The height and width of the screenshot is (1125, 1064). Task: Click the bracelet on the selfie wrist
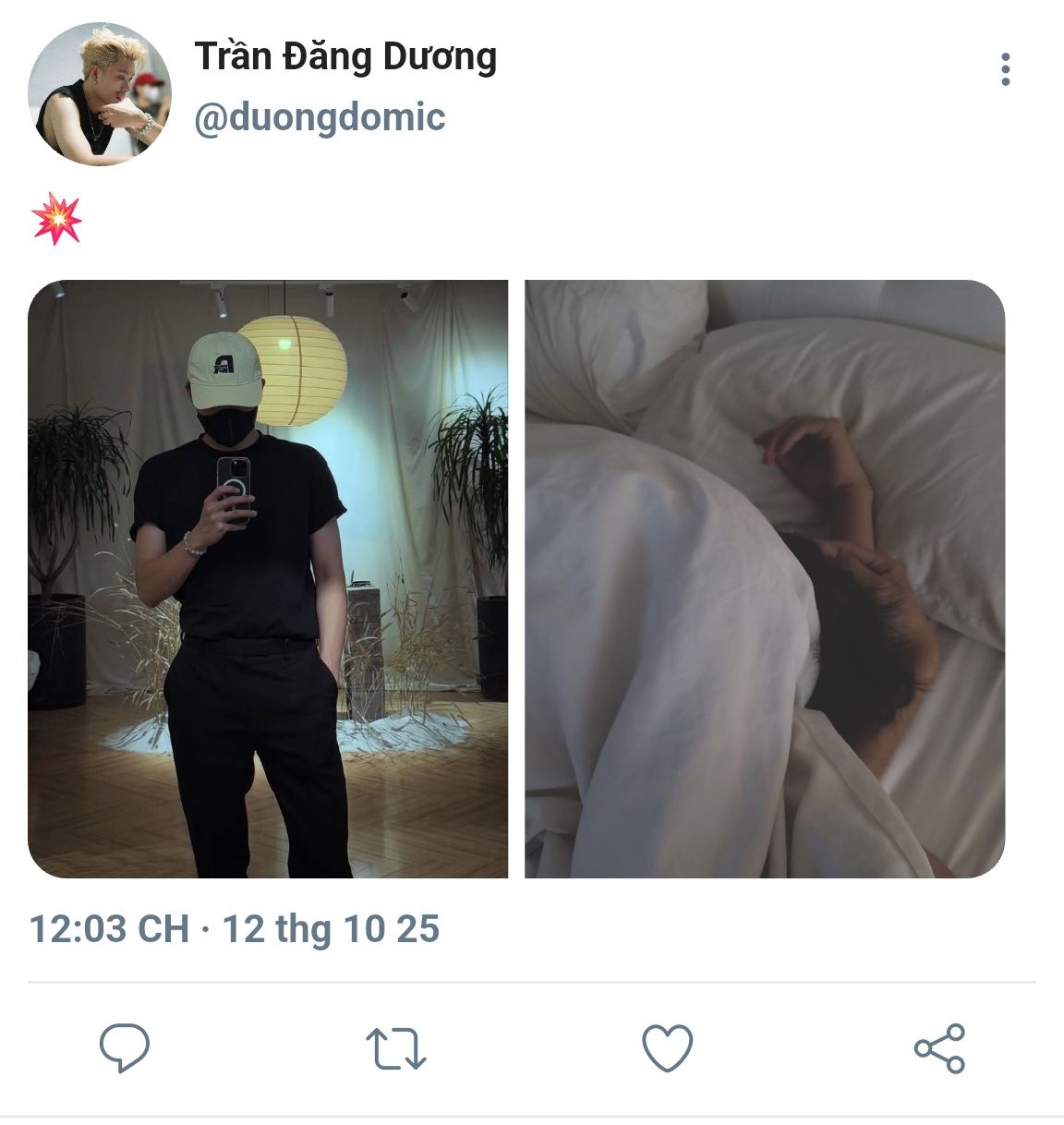tap(192, 544)
